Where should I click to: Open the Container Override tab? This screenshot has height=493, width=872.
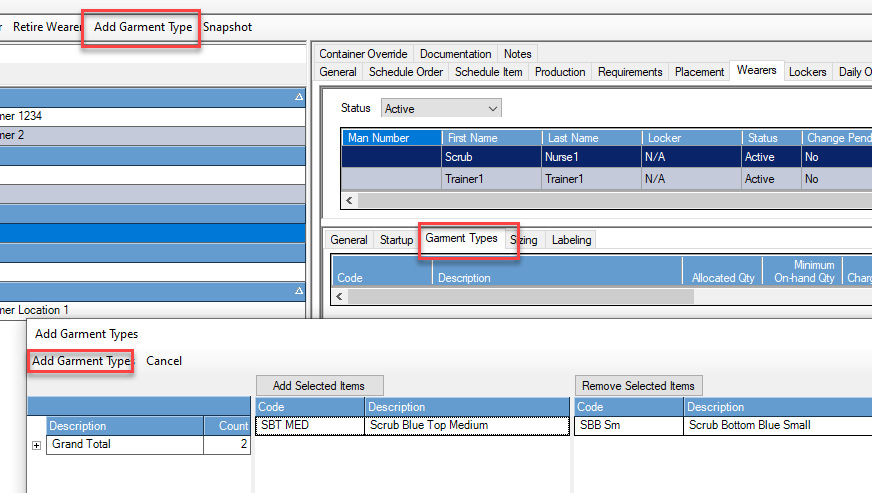[363, 54]
